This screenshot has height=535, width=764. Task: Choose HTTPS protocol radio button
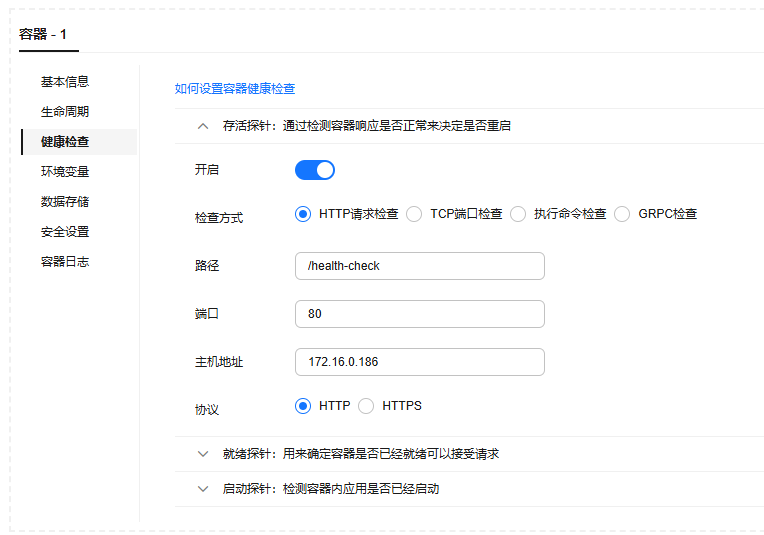pyautogui.click(x=366, y=406)
